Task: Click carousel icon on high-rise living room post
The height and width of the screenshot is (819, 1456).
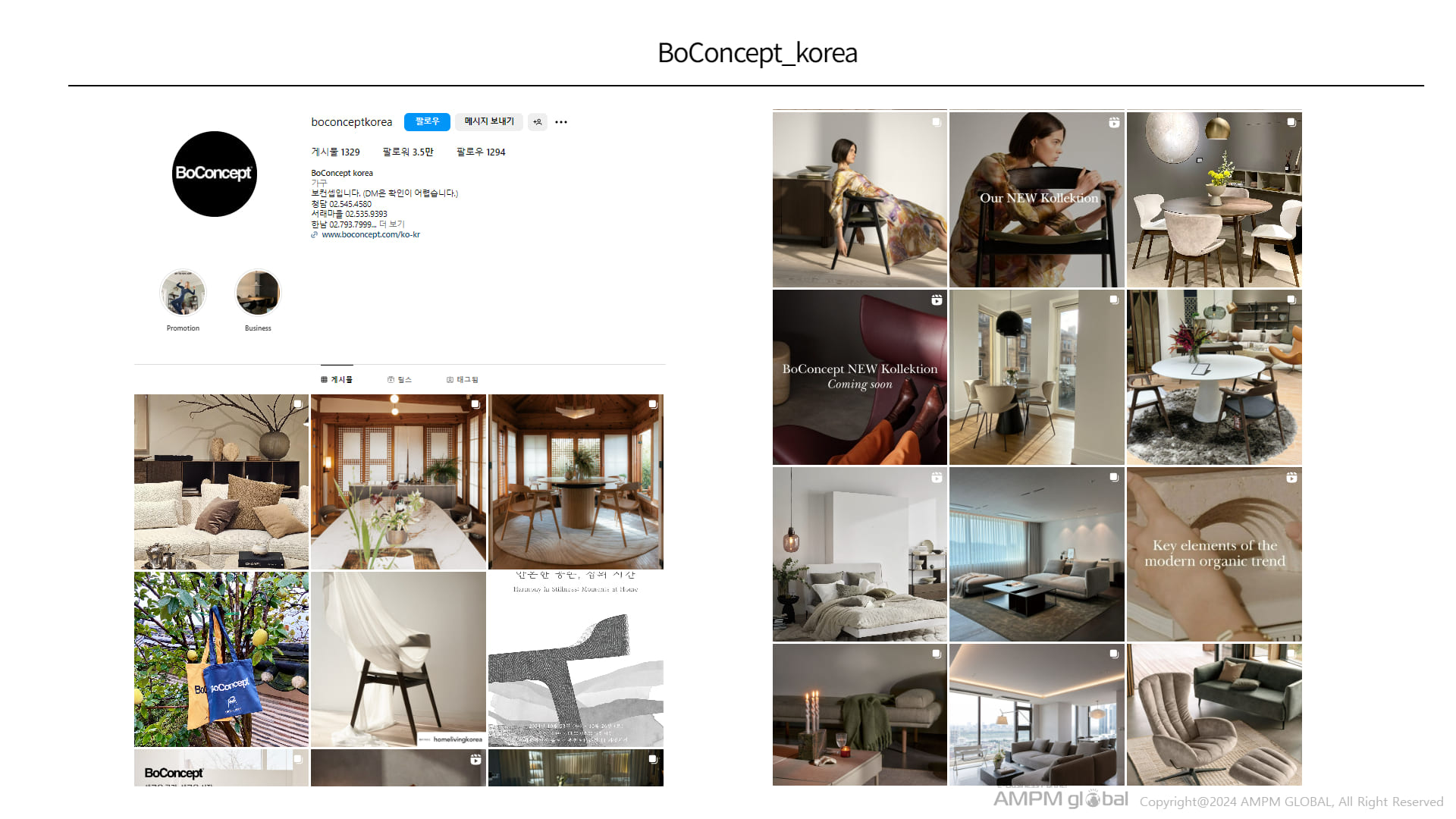Action: 1114,654
